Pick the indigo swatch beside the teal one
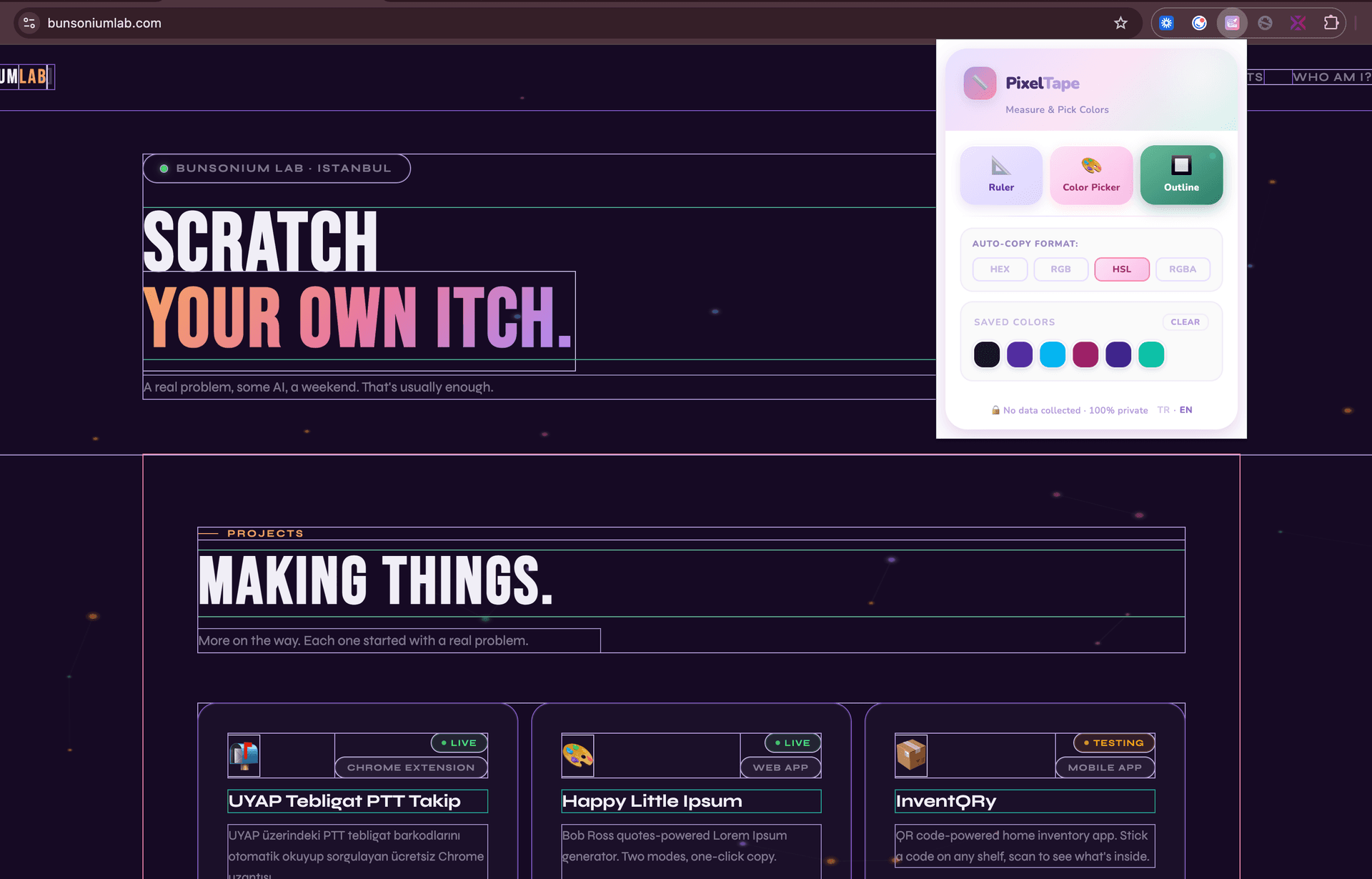Screen dimensions: 1372x879 tap(1118, 354)
